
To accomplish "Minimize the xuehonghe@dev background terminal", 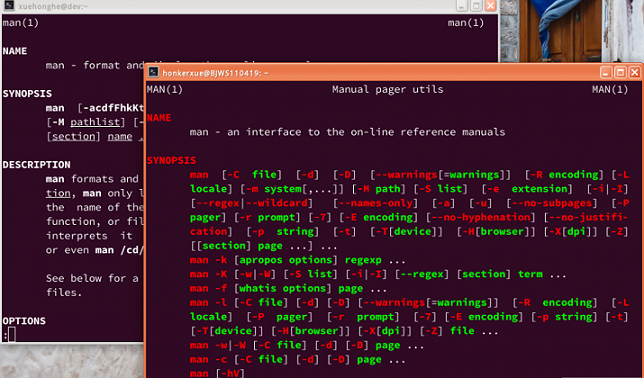I will point(462,6).
